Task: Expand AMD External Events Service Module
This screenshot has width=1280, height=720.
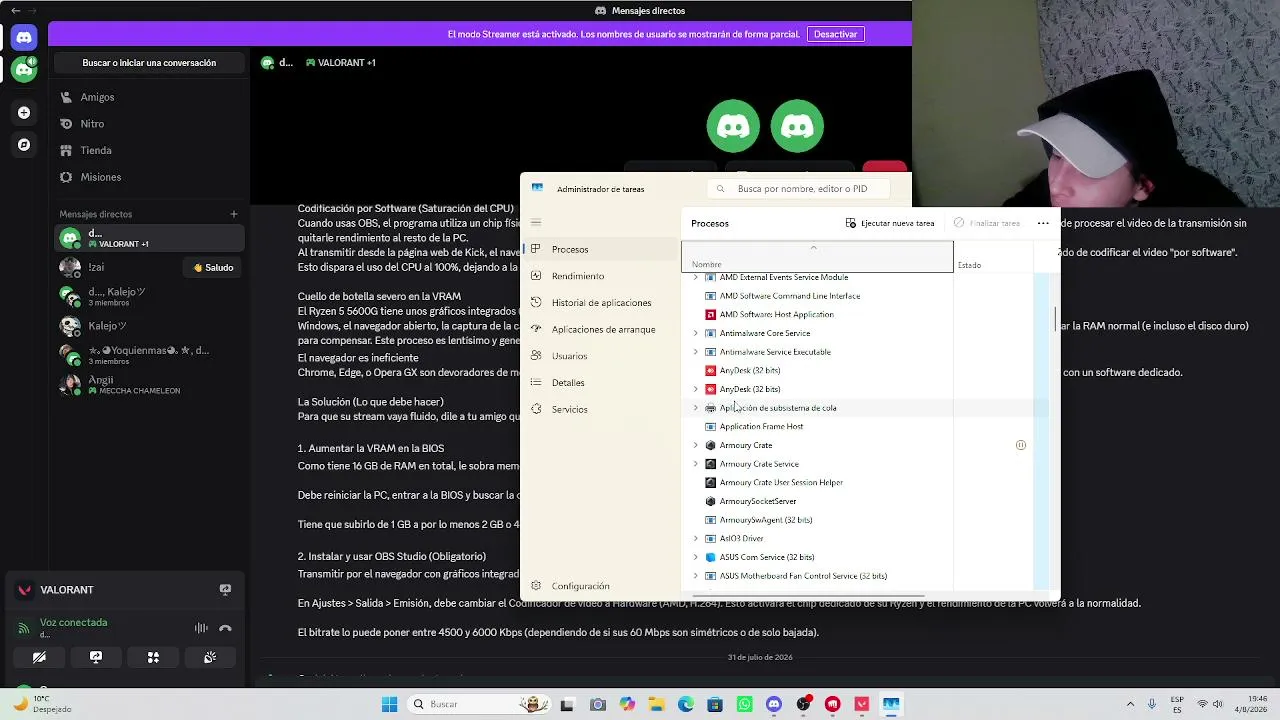Action: tap(696, 277)
